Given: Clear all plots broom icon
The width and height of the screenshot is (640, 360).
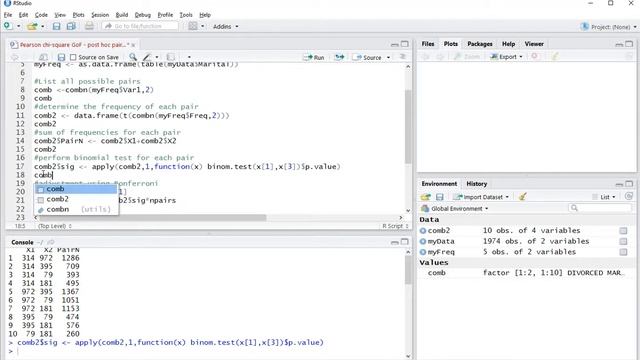Looking at the screenshot, I should point(555,56).
